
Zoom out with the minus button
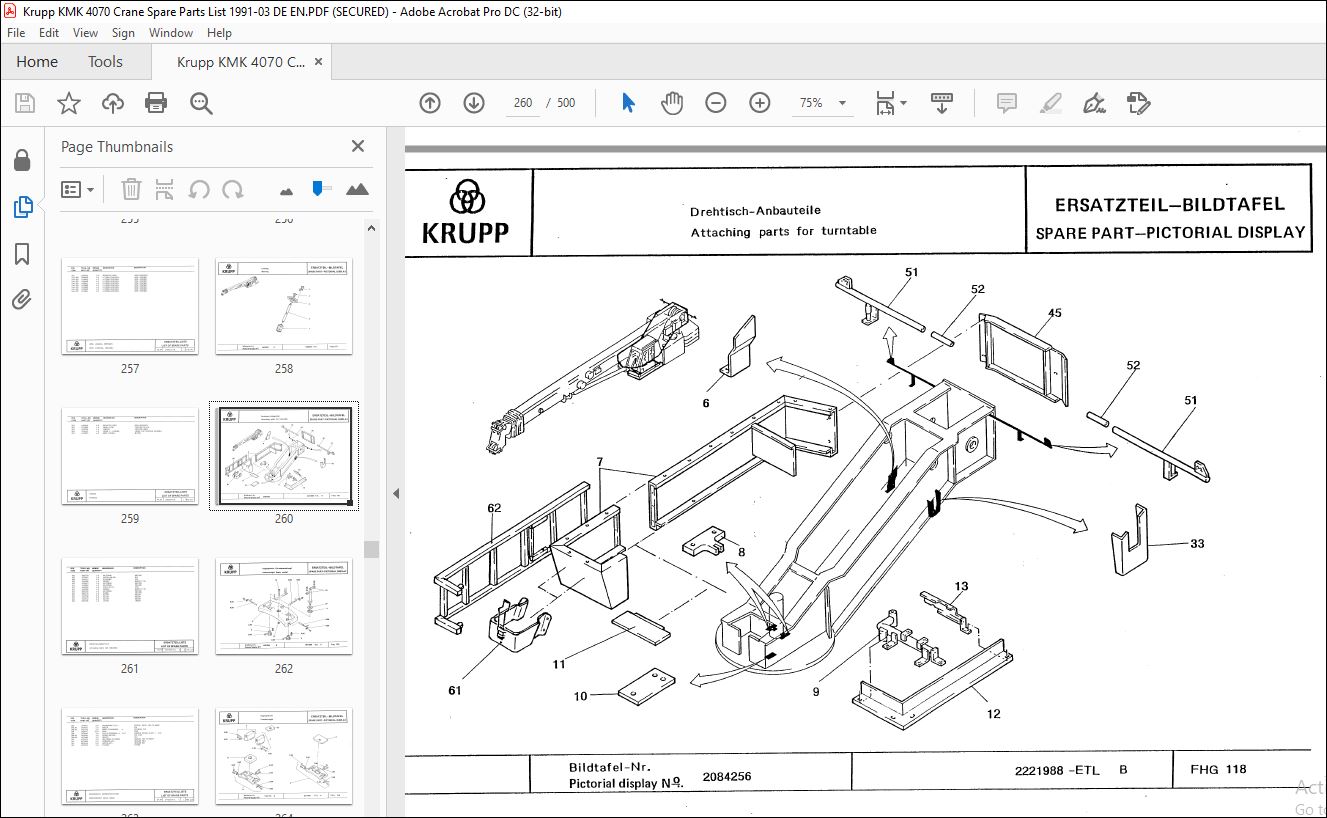(x=716, y=103)
